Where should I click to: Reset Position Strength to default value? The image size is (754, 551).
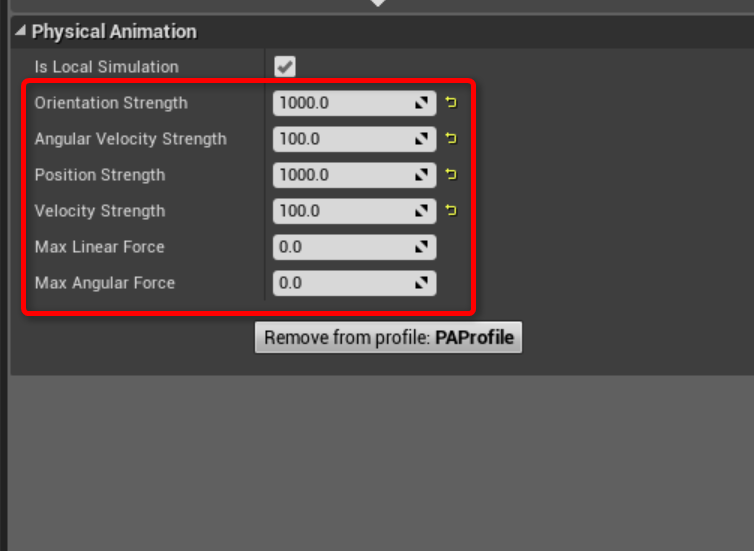pos(451,175)
